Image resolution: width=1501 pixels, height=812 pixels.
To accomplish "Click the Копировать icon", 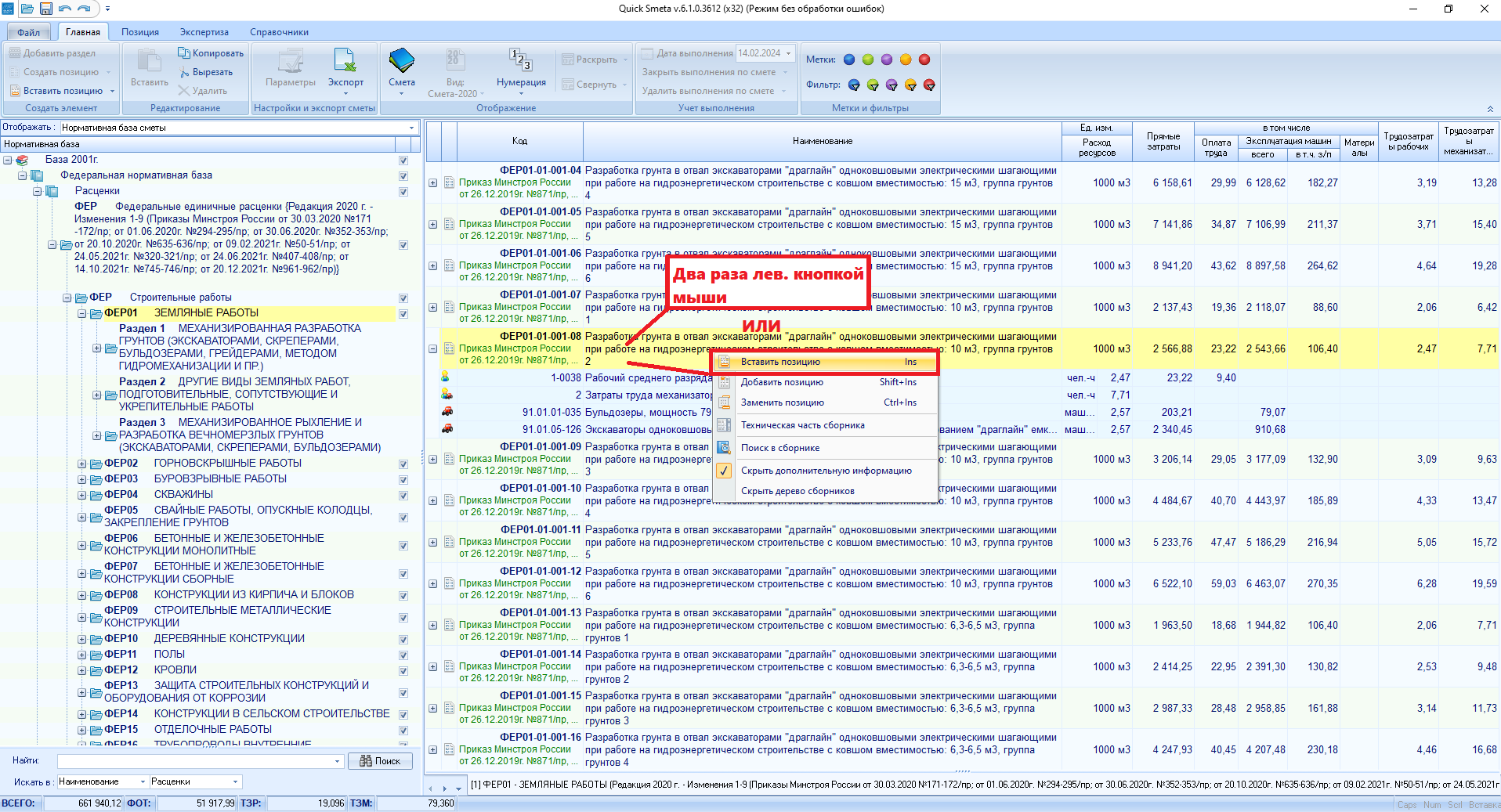I will coord(184,53).
